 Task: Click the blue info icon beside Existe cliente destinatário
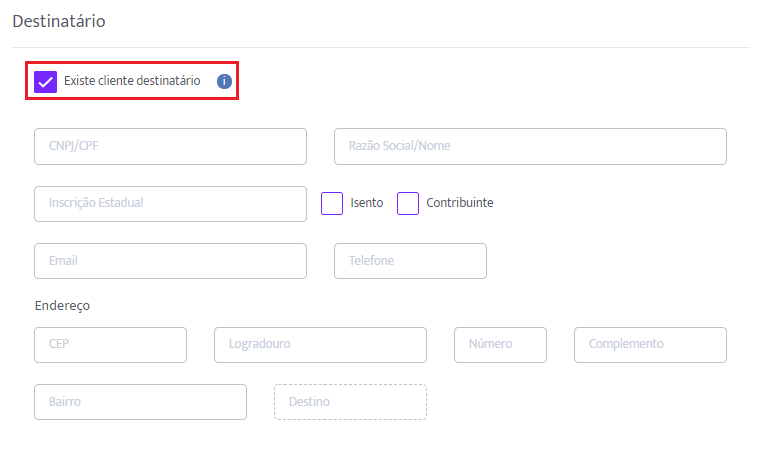224,81
